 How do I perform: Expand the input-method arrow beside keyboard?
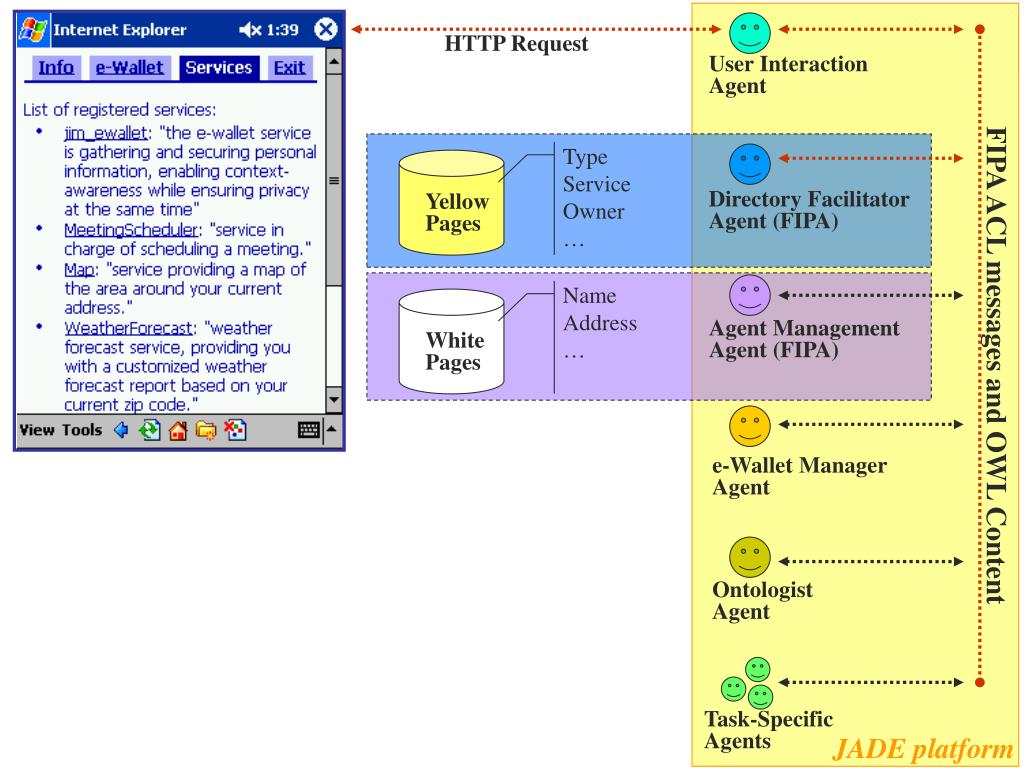(332, 429)
